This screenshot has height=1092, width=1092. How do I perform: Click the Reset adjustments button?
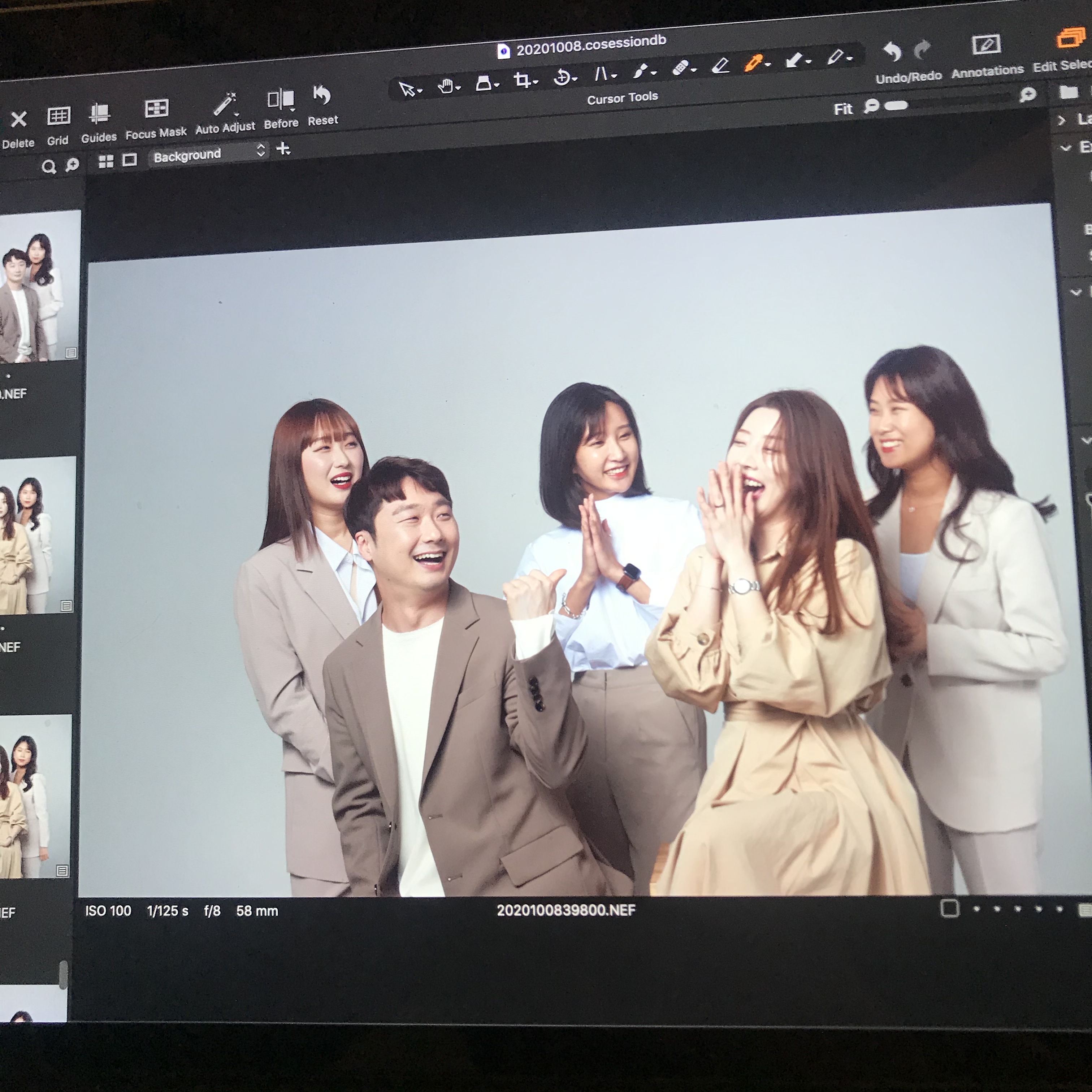[x=322, y=95]
